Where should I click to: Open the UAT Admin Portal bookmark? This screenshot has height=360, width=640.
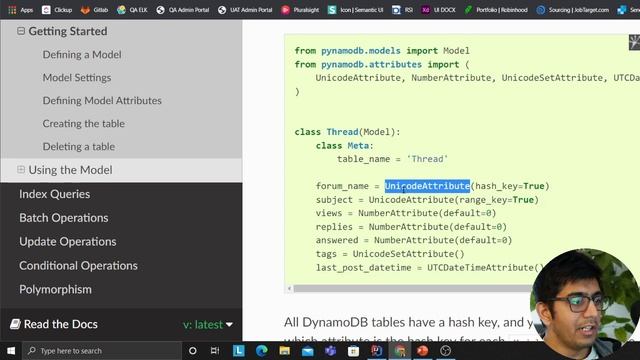click(x=245, y=9)
